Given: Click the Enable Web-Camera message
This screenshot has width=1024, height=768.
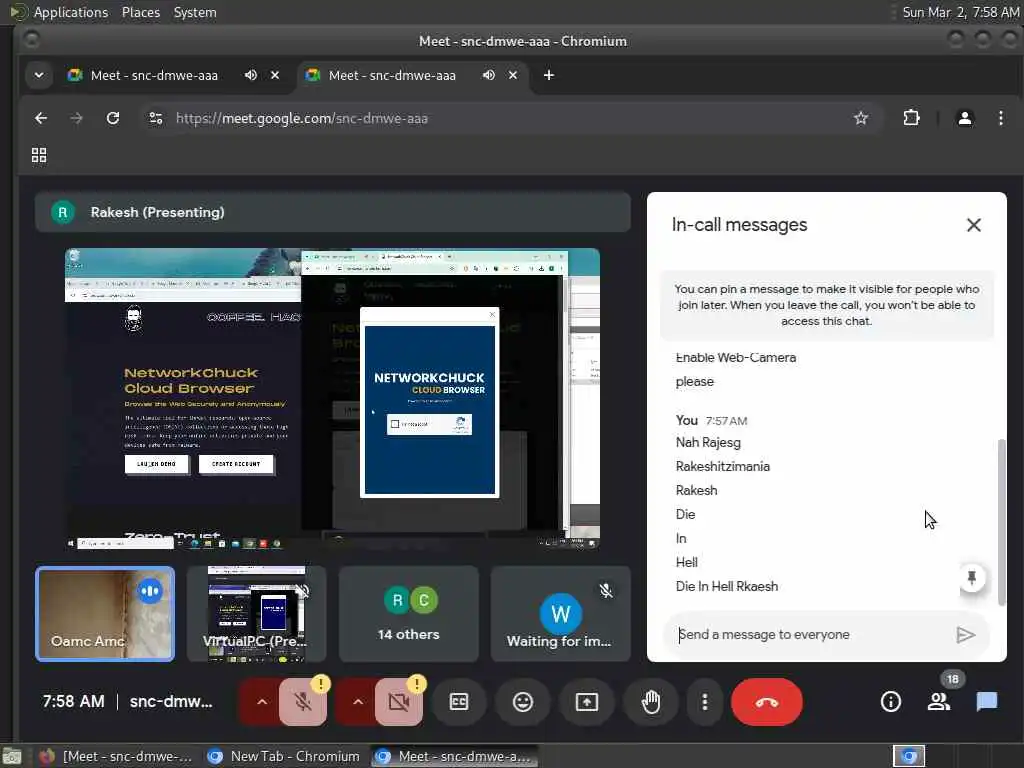Looking at the screenshot, I should [735, 358].
